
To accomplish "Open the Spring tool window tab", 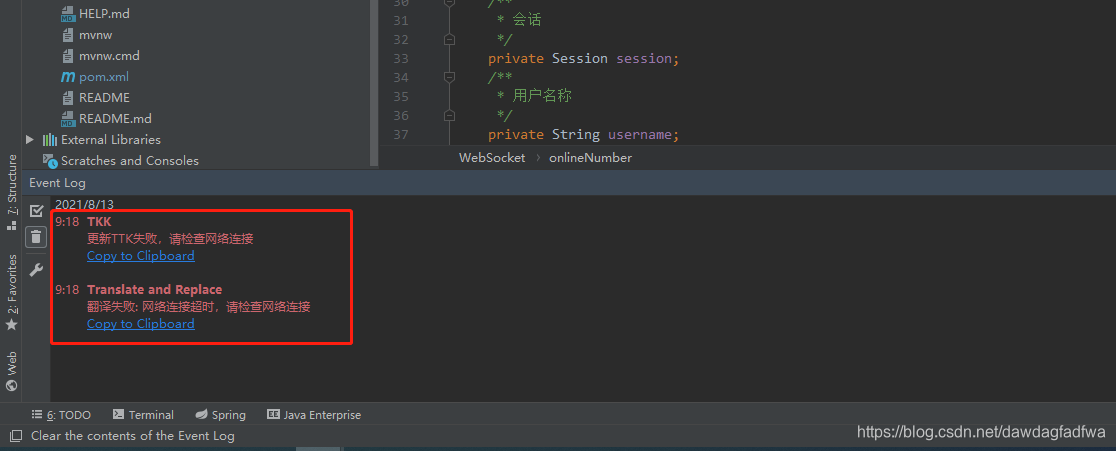I will (x=221, y=415).
